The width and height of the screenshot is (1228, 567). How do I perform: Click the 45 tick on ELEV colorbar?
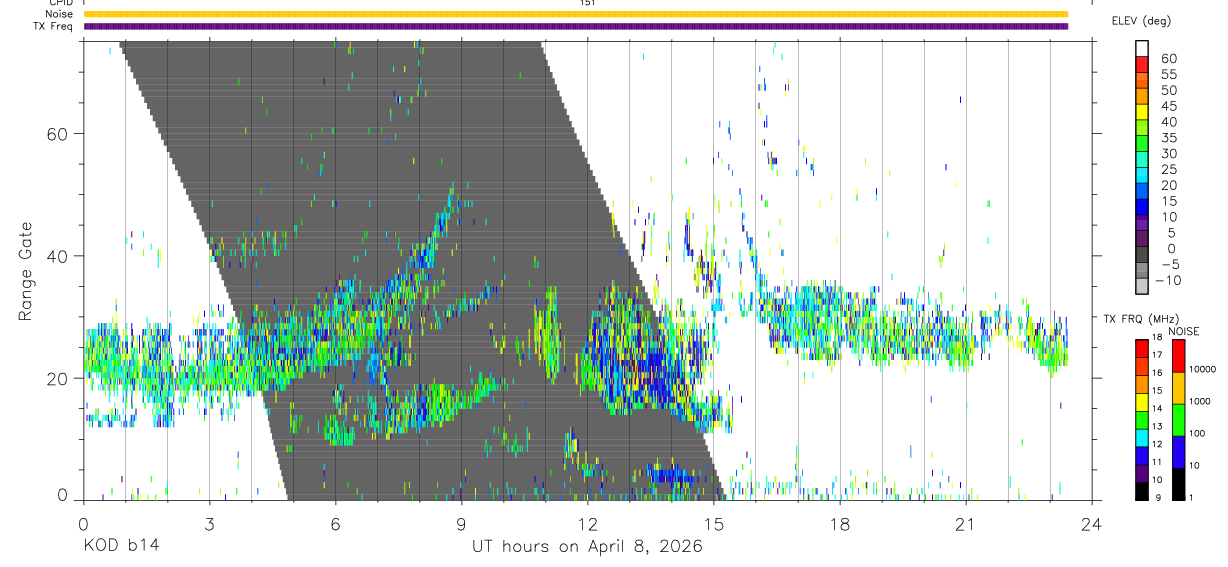click(1168, 106)
